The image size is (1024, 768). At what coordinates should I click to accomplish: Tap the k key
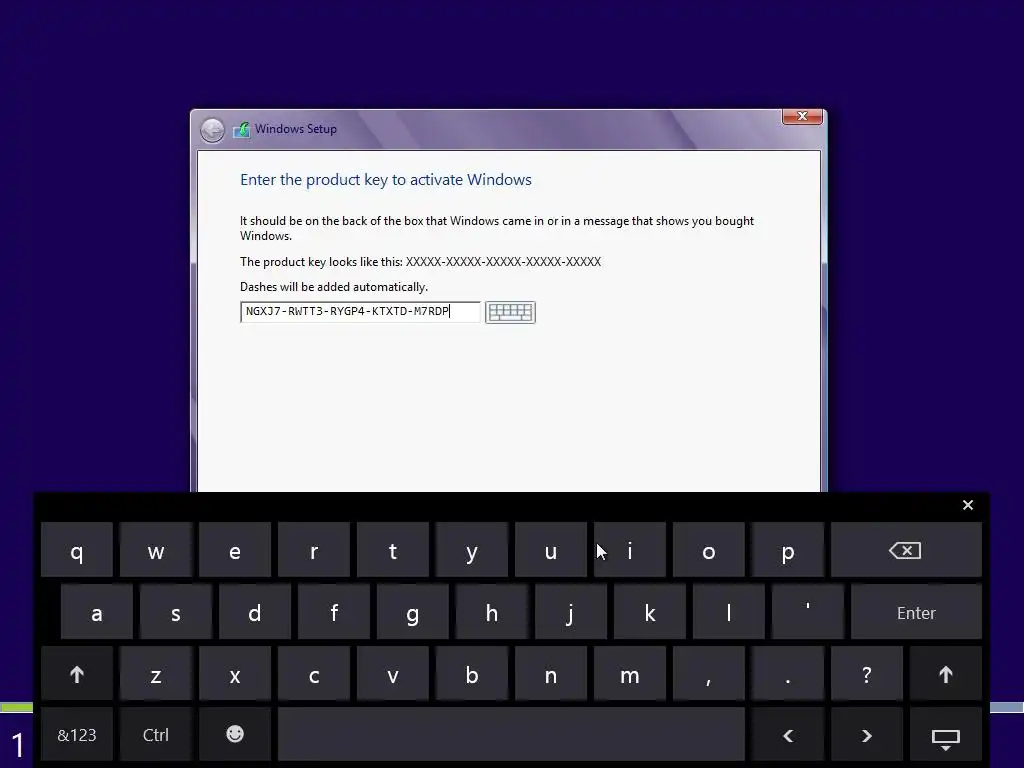click(x=650, y=612)
